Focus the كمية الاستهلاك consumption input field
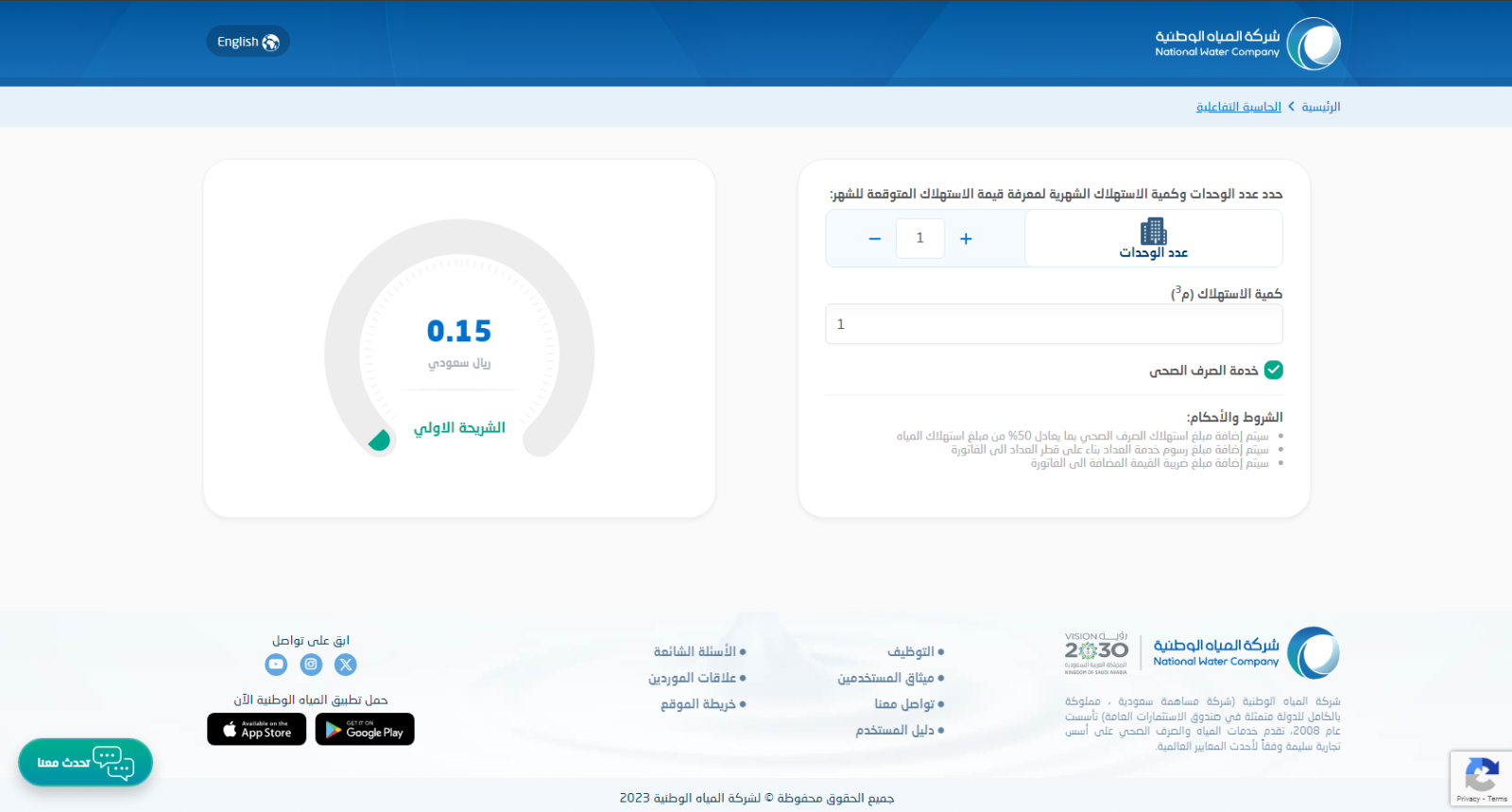This screenshot has height=812, width=1512. click(x=1054, y=324)
